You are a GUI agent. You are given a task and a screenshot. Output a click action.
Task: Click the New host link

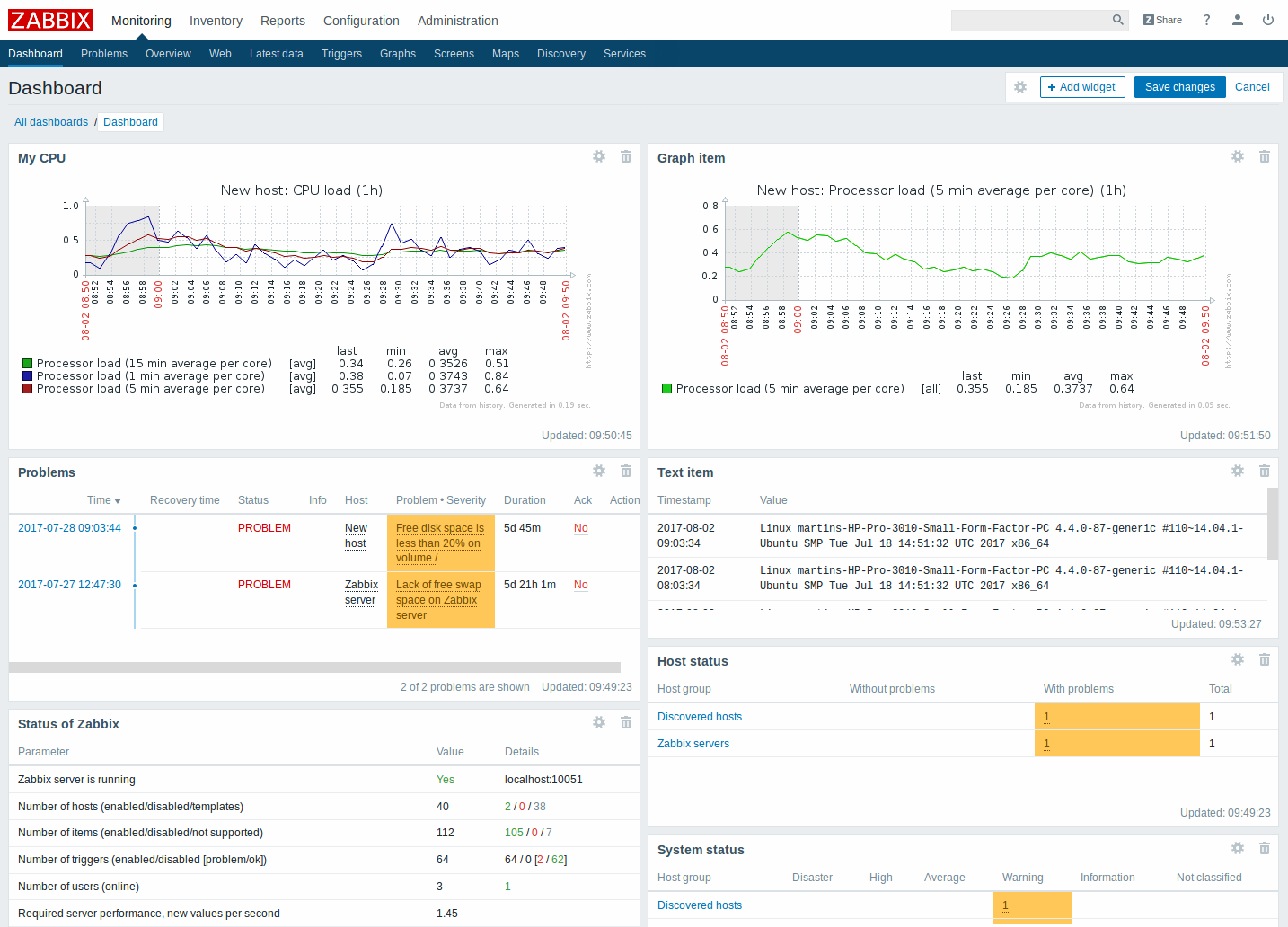pos(356,535)
